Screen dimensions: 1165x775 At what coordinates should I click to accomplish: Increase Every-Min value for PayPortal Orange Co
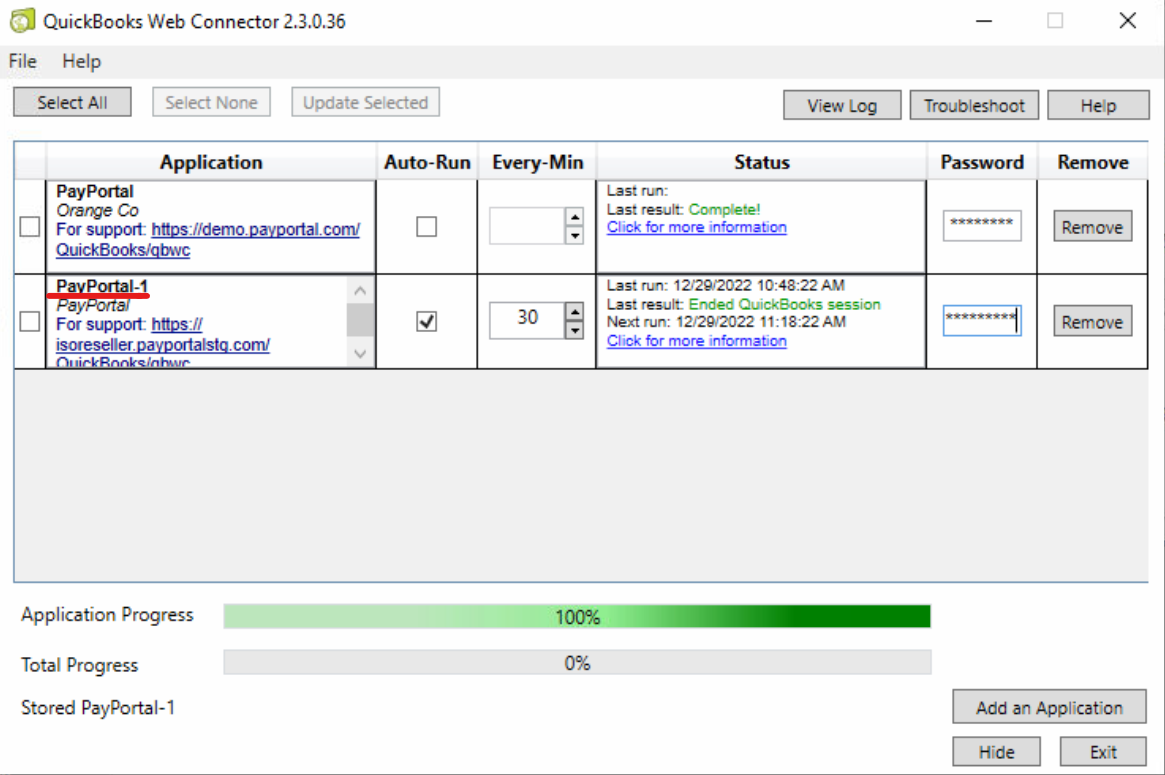(x=574, y=217)
